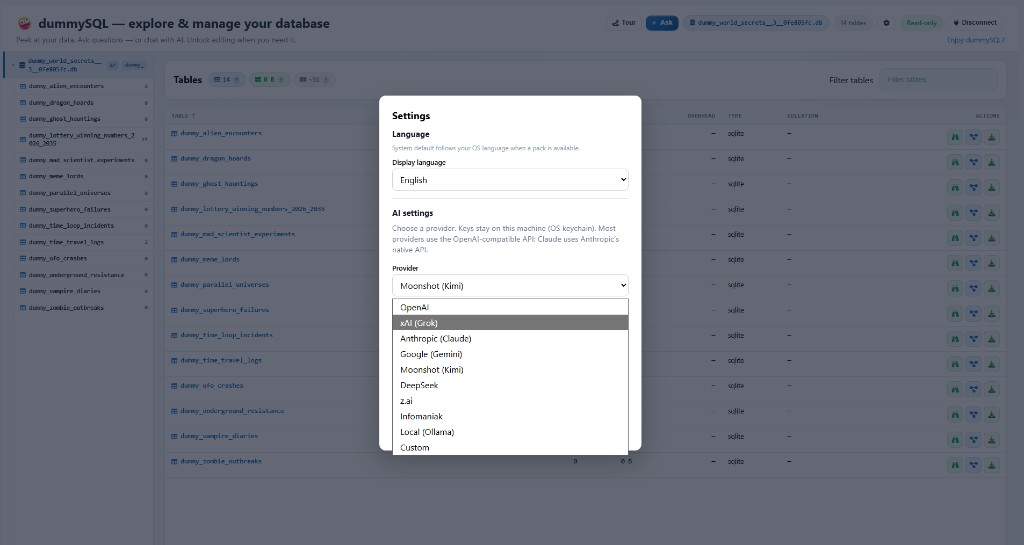Browse dummy_superhero_failures via binoculars icon
Viewport: 1024px width, 545px height.
[x=955, y=314]
